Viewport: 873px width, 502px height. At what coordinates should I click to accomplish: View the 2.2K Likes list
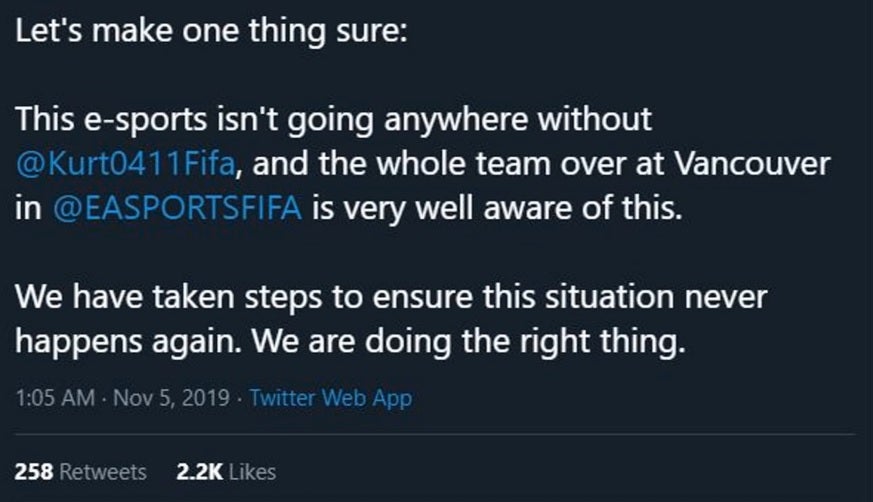click(x=225, y=471)
